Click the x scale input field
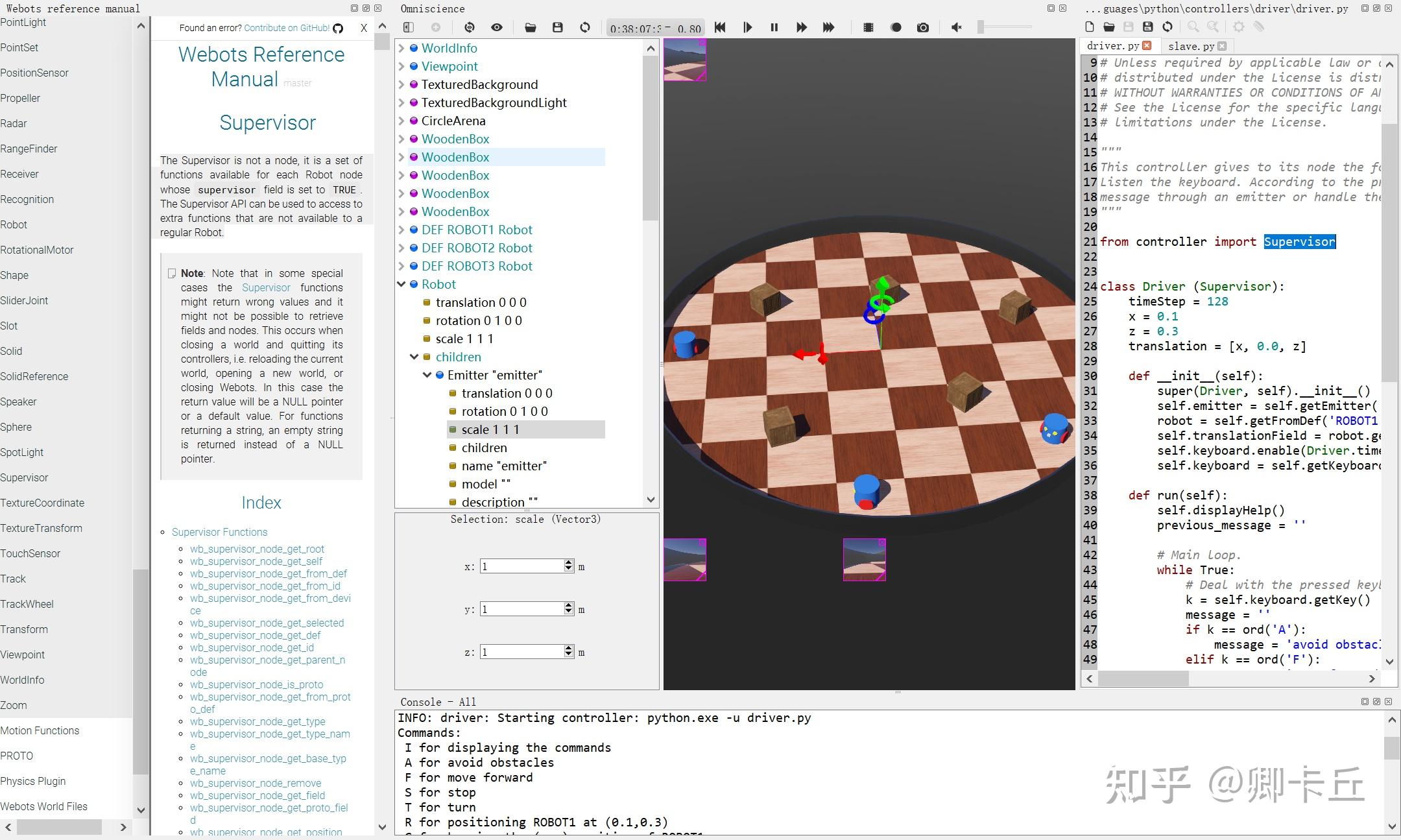 [x=522, y=566]
